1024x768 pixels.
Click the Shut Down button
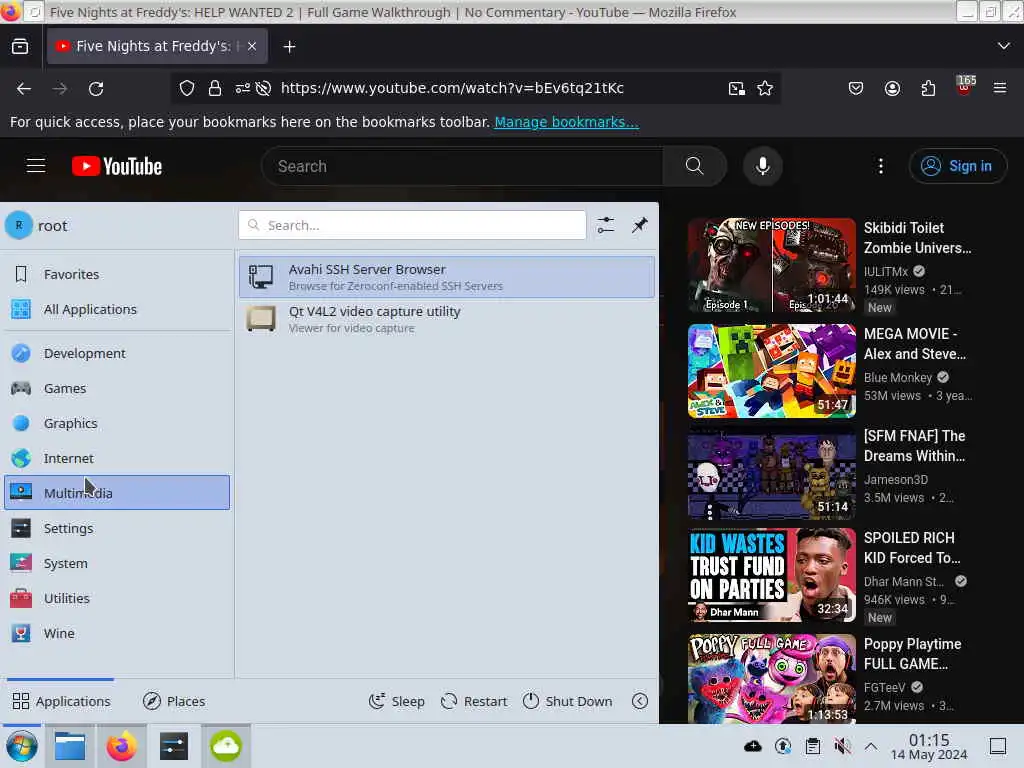click(x=568, y=701)
